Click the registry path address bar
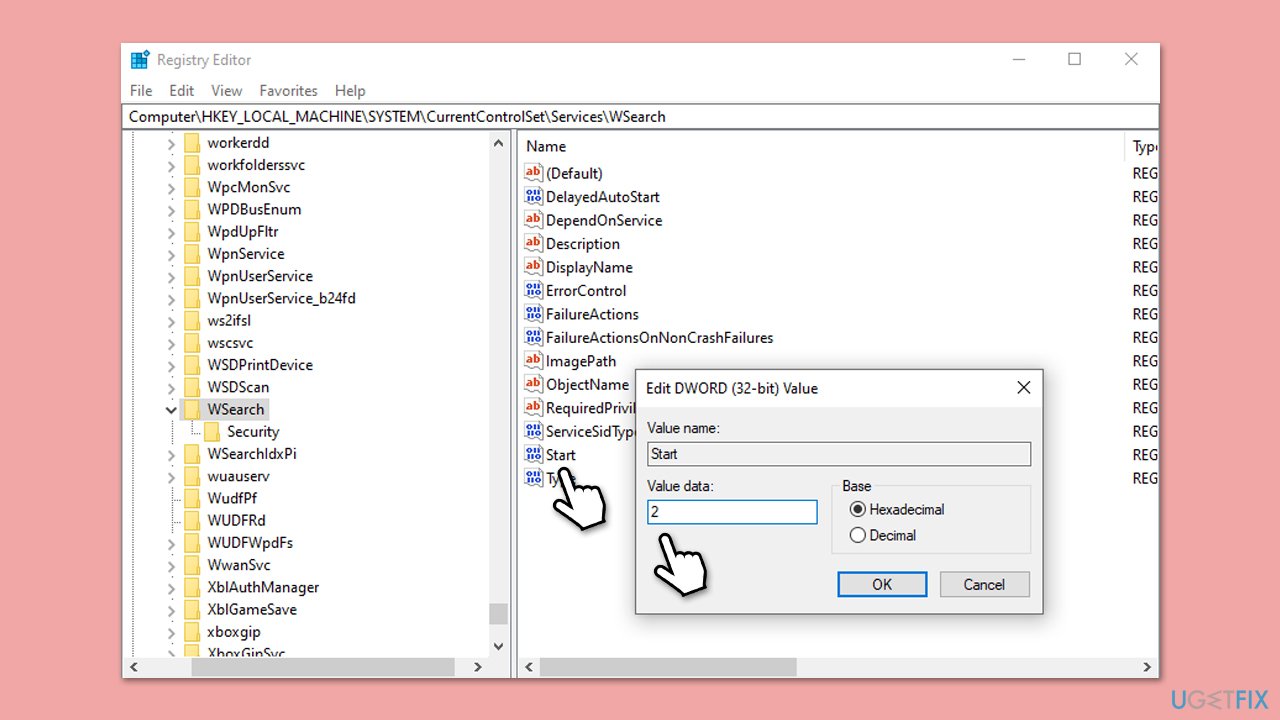Screen dimensions: 1280x720 tap(640, 117)
